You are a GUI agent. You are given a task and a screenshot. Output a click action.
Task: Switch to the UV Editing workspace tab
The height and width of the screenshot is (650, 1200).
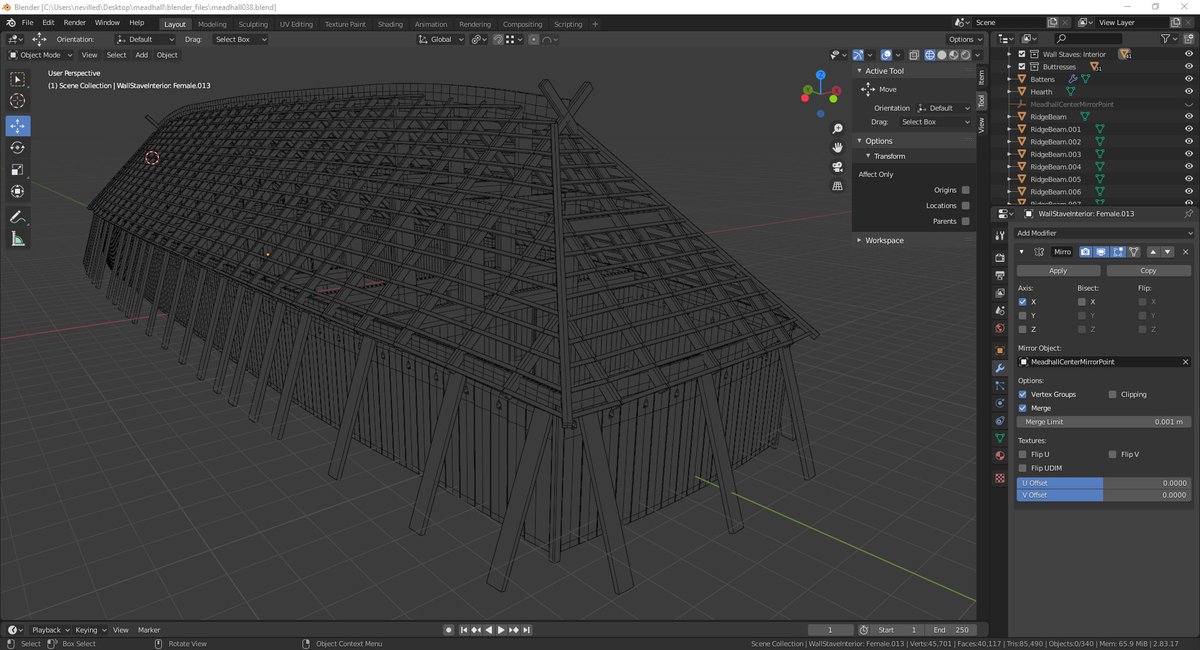pos(296,24)
